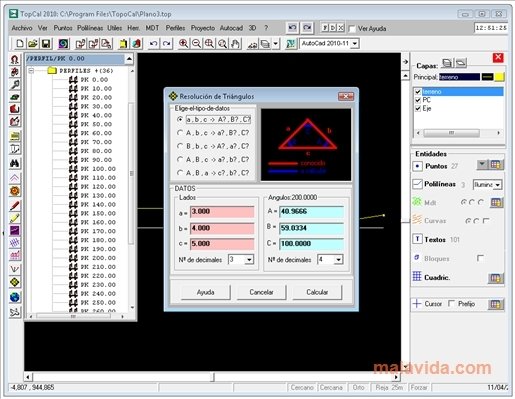Screen dimensions: 515x399
Task: Open the Puntos menu
Action: tap(63, 28)
